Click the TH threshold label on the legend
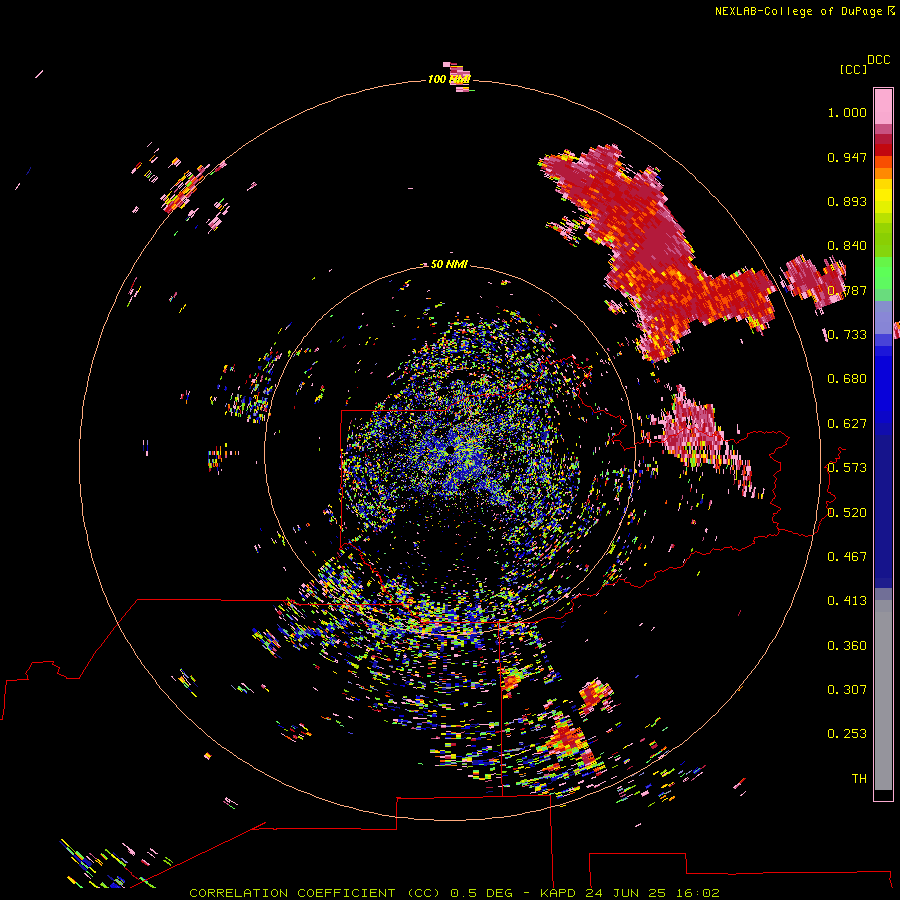The height and width of the screenshot is (900, 900). click(859, 779)
